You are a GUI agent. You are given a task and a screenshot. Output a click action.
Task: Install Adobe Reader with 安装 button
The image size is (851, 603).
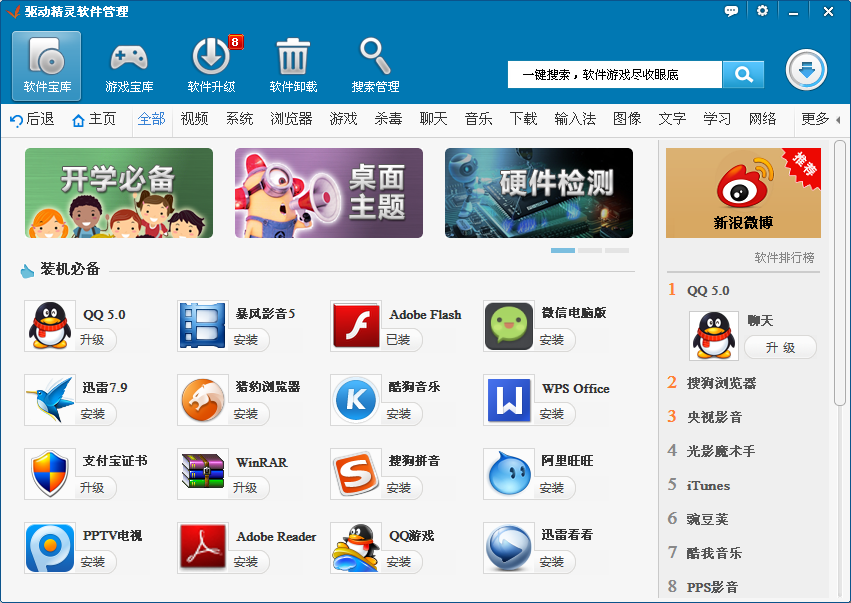[x=246, y=562]
